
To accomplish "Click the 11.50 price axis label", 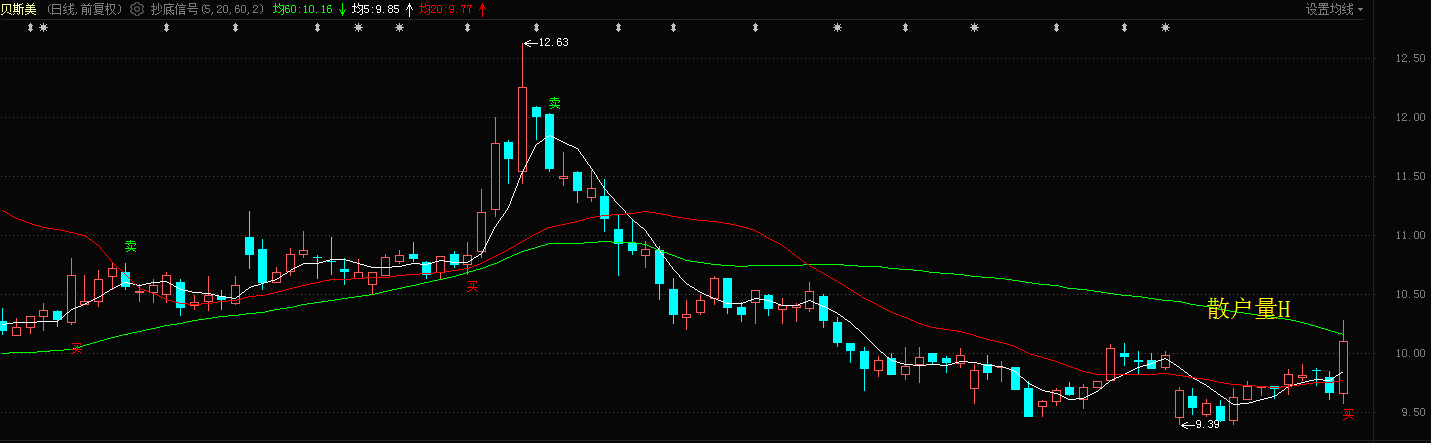I will click(x=1410, y=176).
